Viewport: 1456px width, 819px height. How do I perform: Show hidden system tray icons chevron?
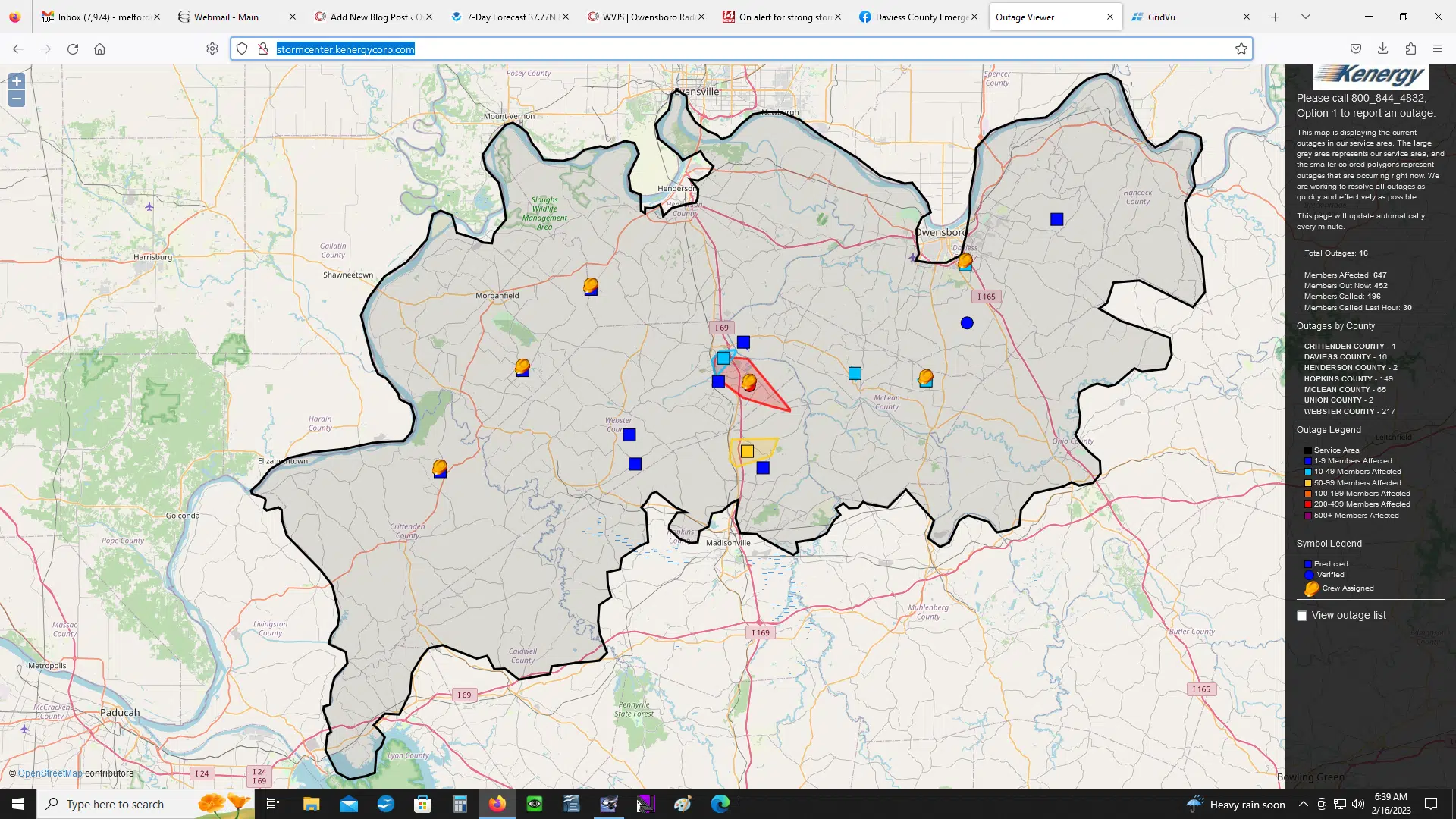[x=1303, y=804]
